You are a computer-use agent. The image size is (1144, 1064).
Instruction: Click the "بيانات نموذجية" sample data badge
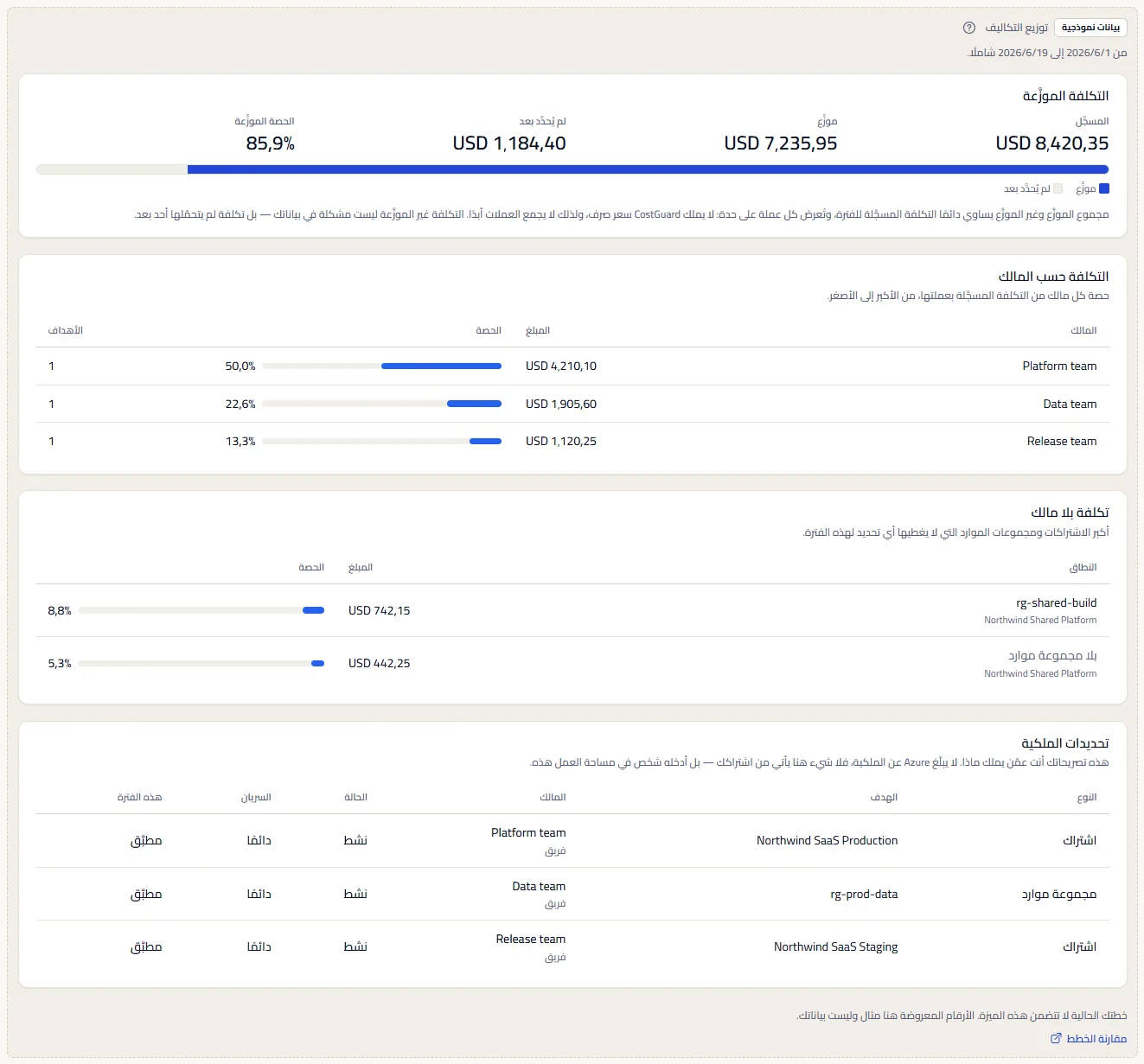[x=1090, y=28]
